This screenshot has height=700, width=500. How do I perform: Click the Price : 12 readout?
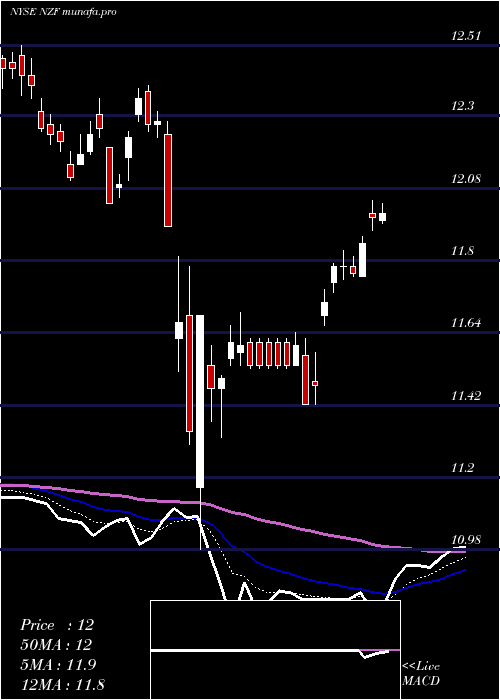pyautogui.click(x=57, y=625)
